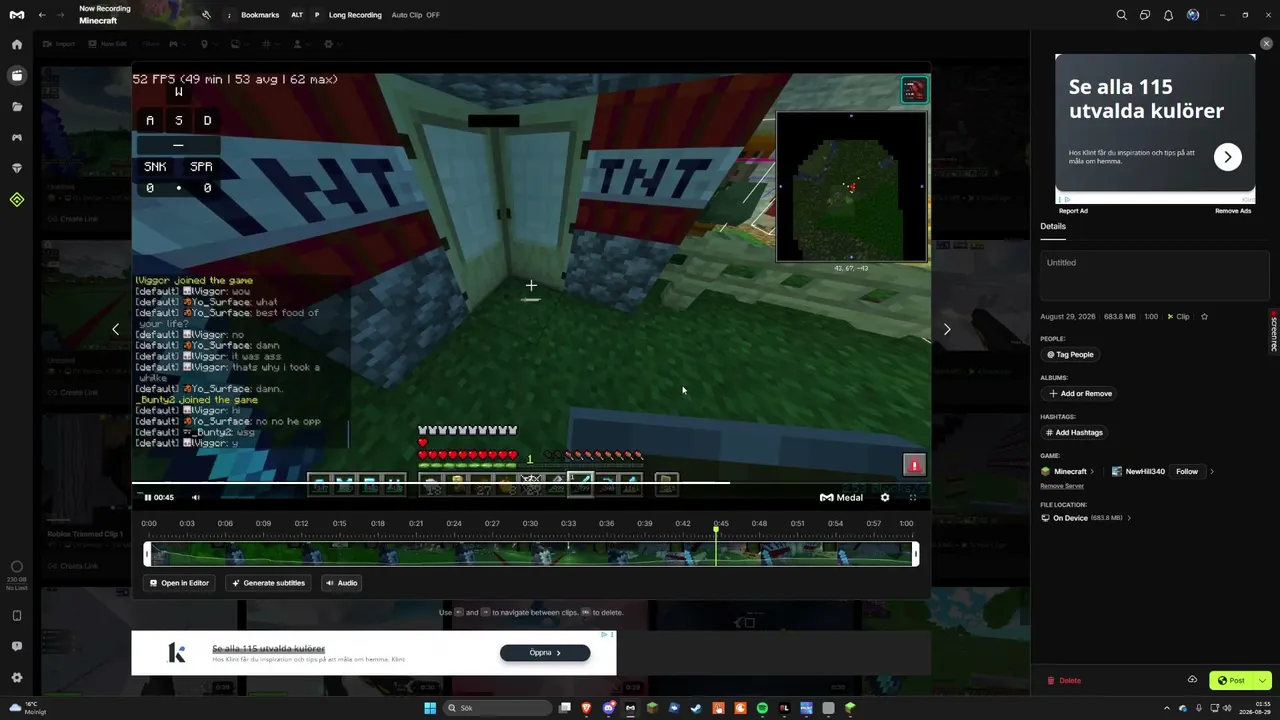Expand the On Device file location
The height and width of the screenshot is (720, 1280).
[x=1086, y=518]
